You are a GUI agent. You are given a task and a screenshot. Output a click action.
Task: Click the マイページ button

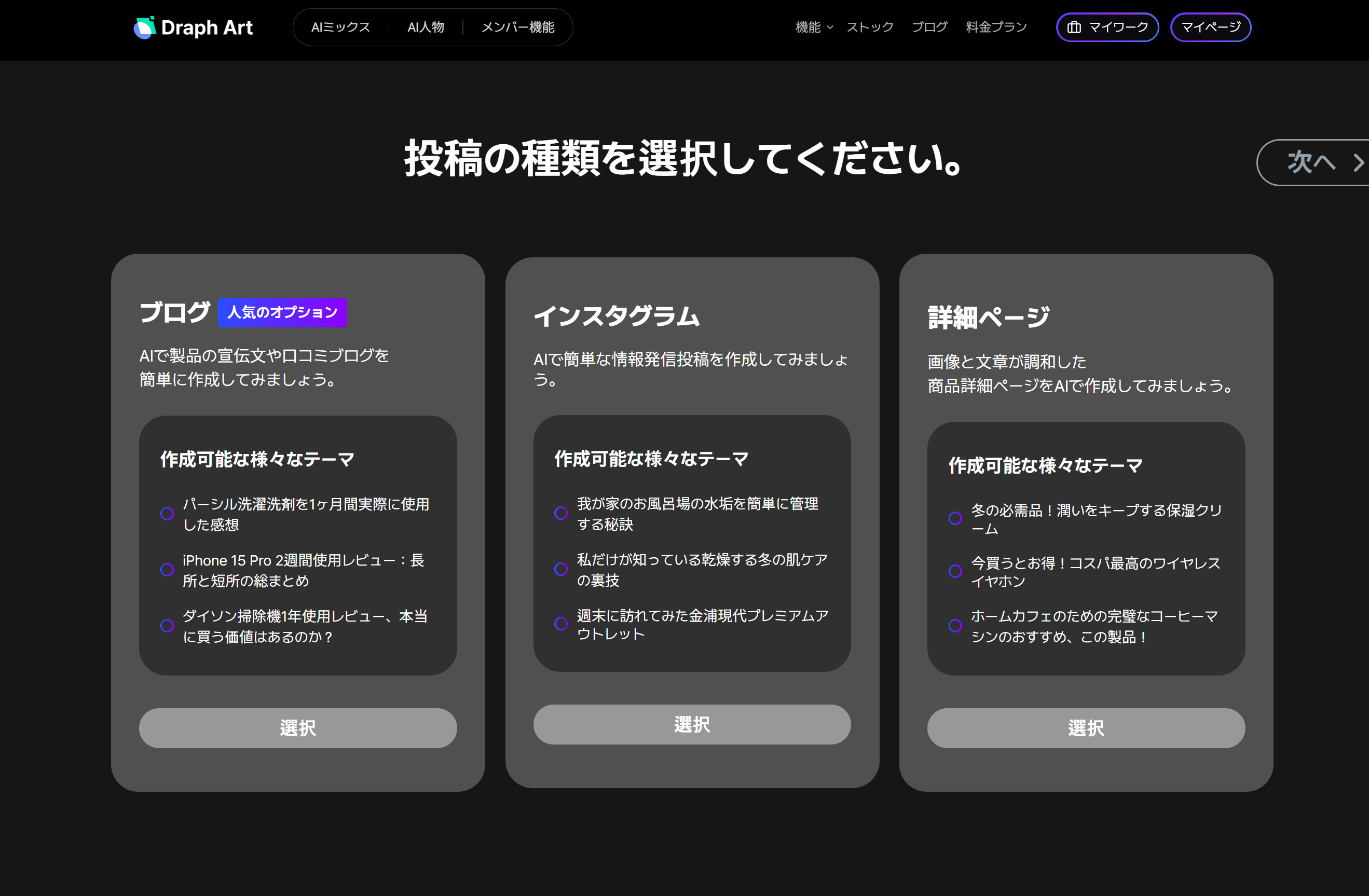click(1210, 27)
